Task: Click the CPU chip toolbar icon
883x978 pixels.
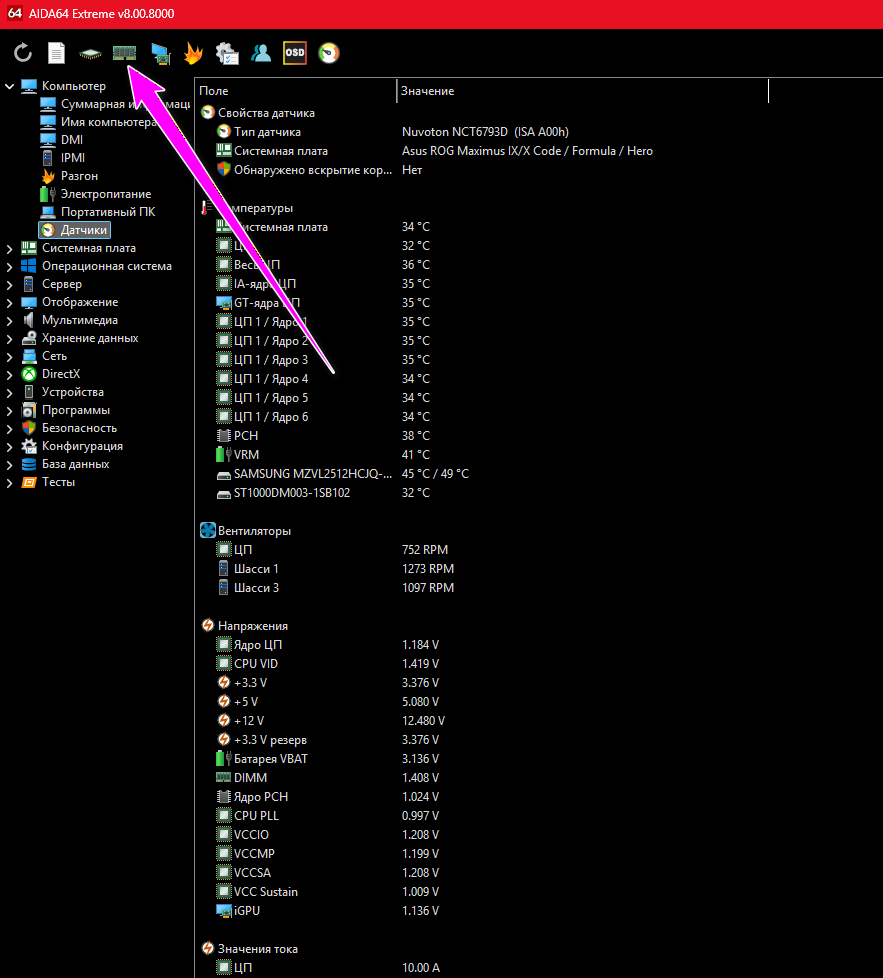Action: [90, 53]
